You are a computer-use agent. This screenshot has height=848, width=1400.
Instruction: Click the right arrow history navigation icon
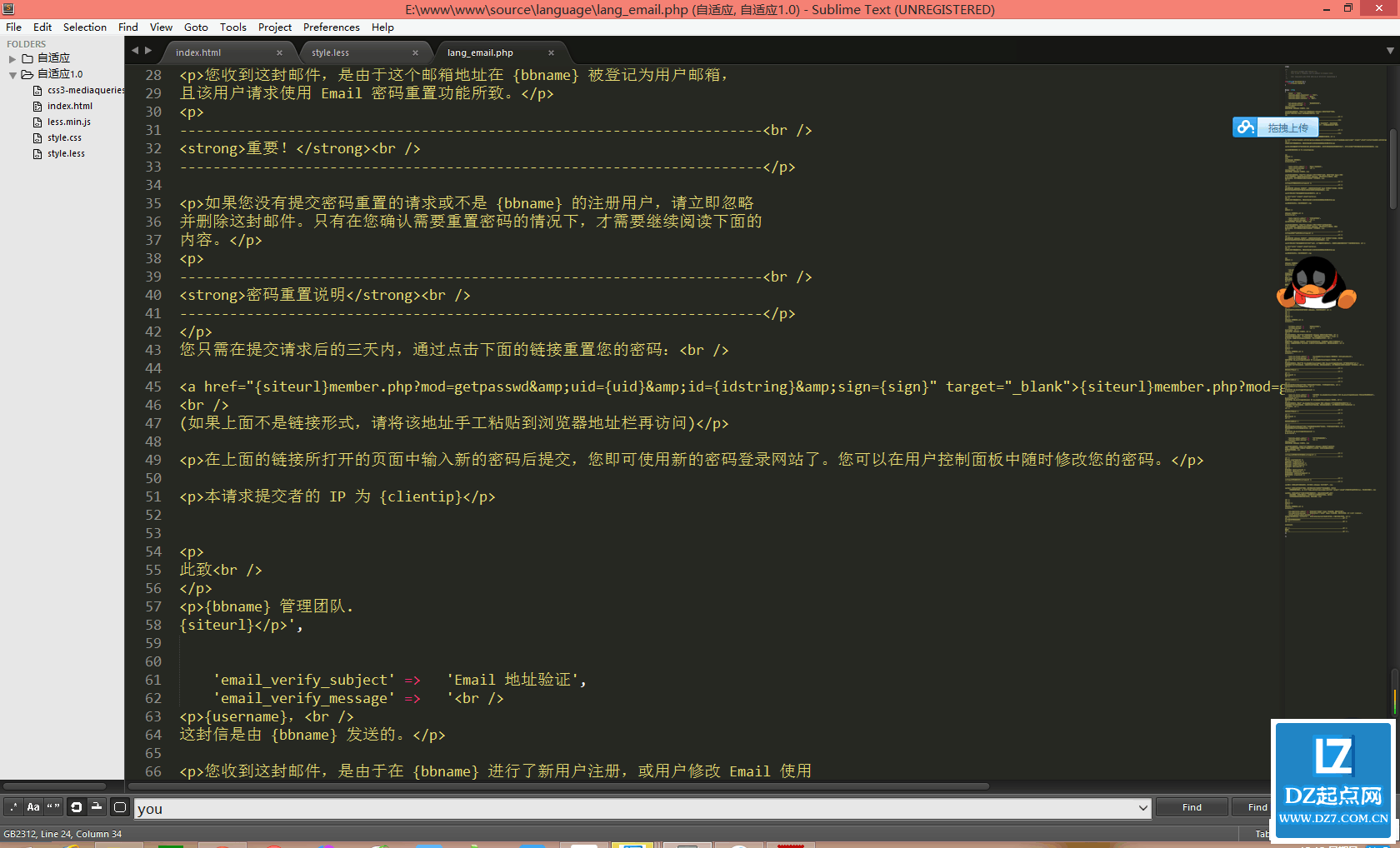pos(148,50)
